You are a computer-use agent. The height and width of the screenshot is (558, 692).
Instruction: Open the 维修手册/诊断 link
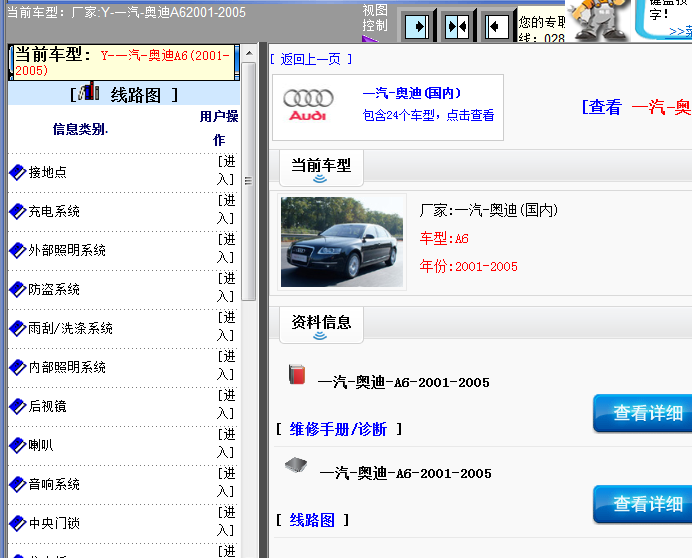click(x=338, y=429)
